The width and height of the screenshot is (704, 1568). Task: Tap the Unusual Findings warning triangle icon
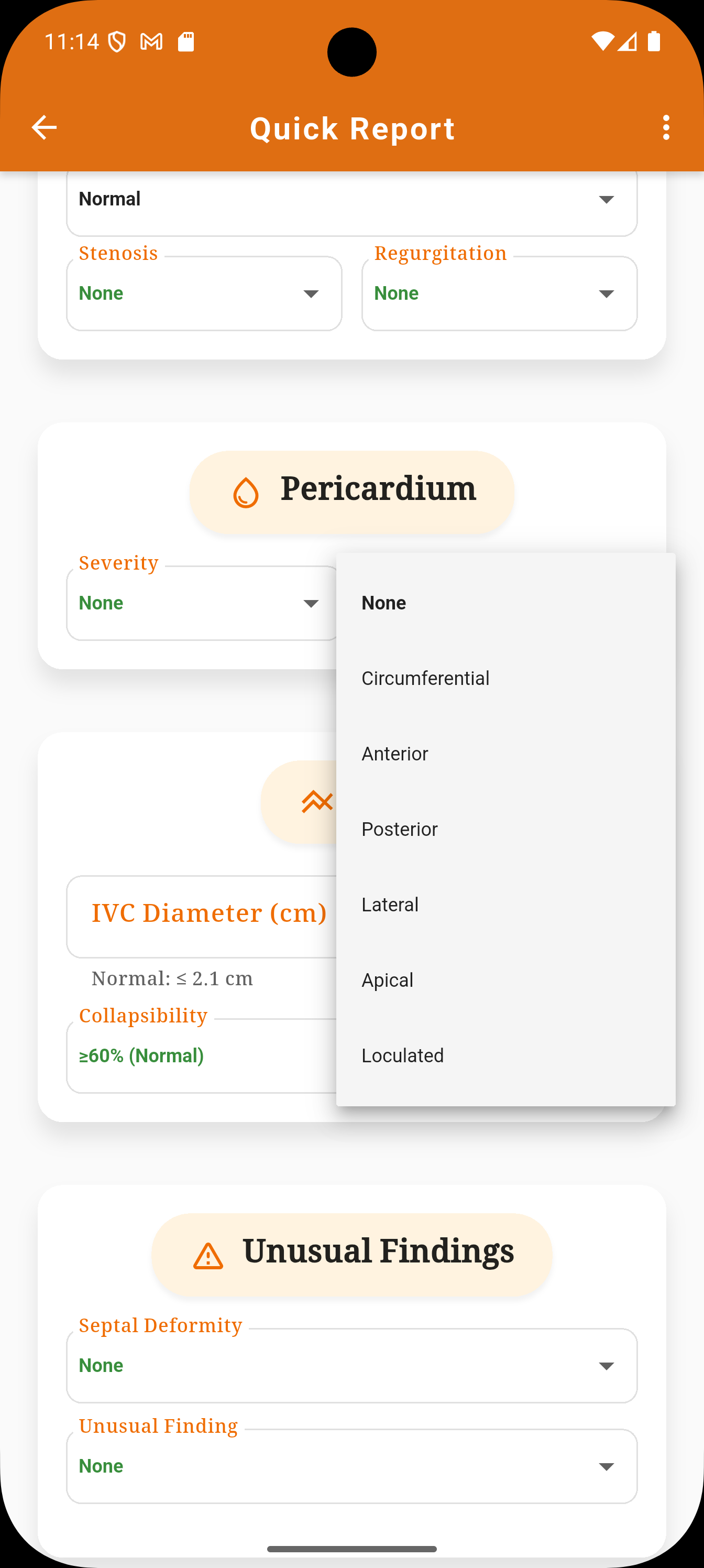point(208,1256)
